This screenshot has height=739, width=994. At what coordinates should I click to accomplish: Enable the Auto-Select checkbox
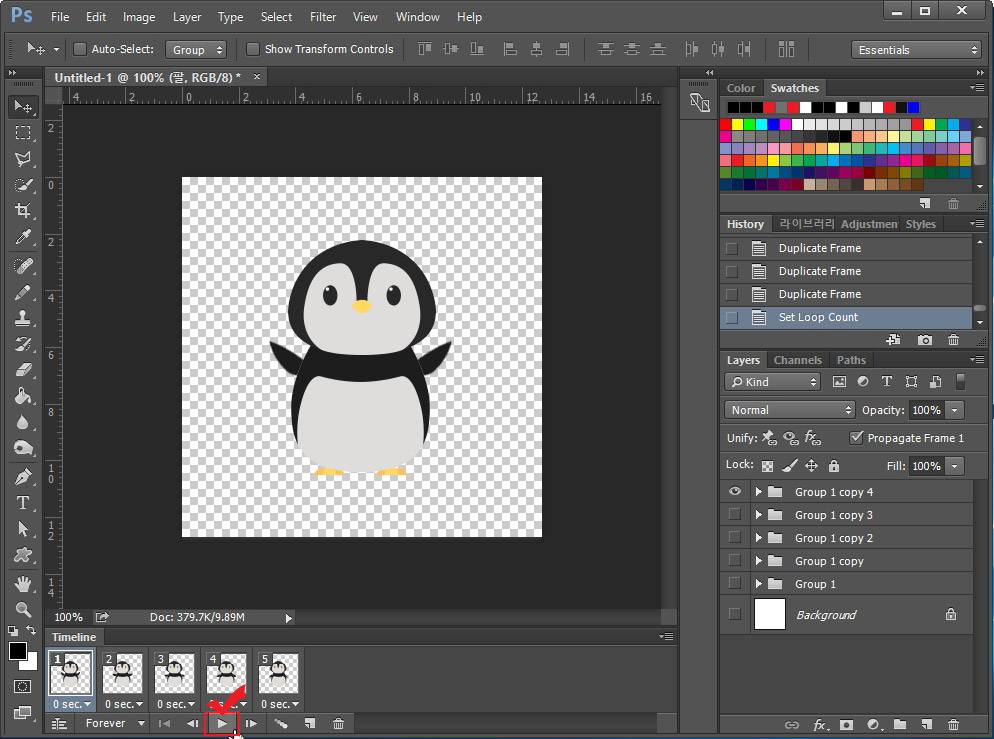click(80, 49)
